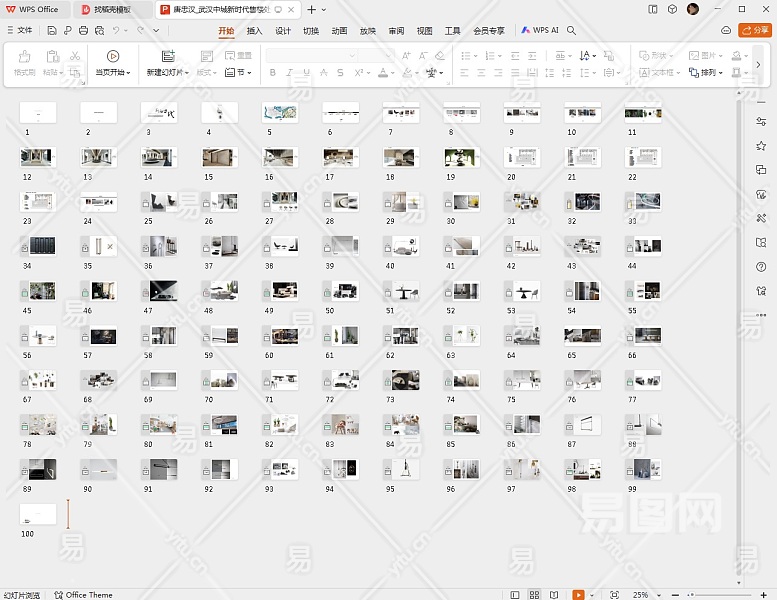Expand slideshow options arrow beside play button
777x600 pixels.
[x=592, y=595]
